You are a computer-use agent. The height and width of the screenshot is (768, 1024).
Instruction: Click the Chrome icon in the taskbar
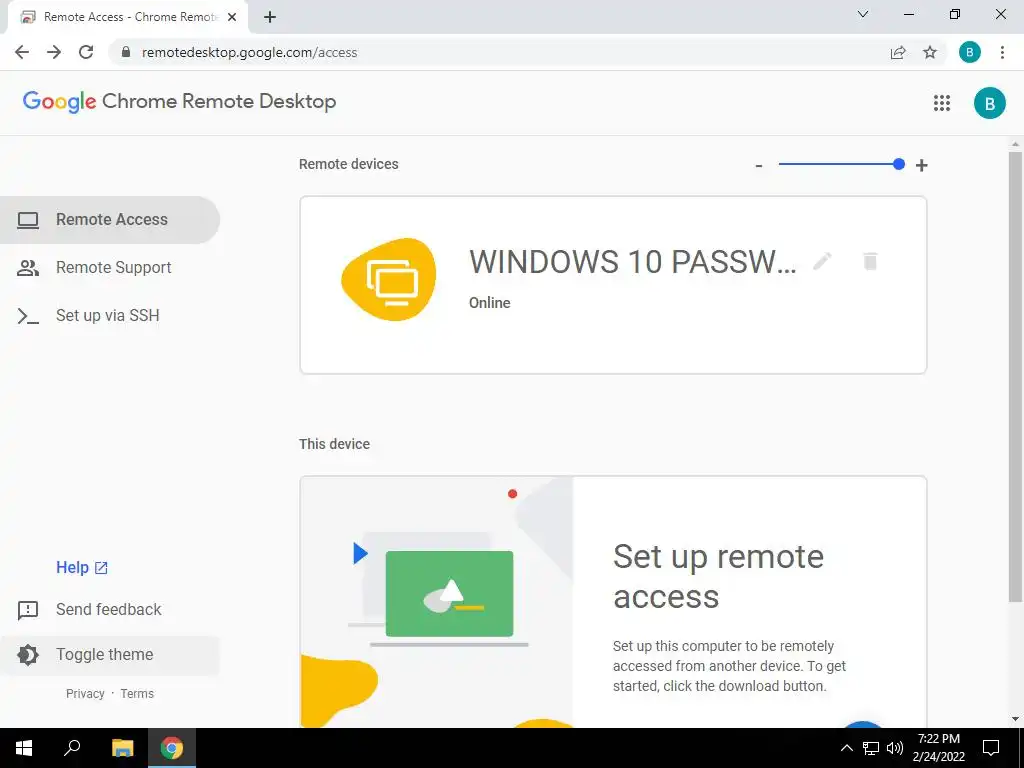click(172, 748)
